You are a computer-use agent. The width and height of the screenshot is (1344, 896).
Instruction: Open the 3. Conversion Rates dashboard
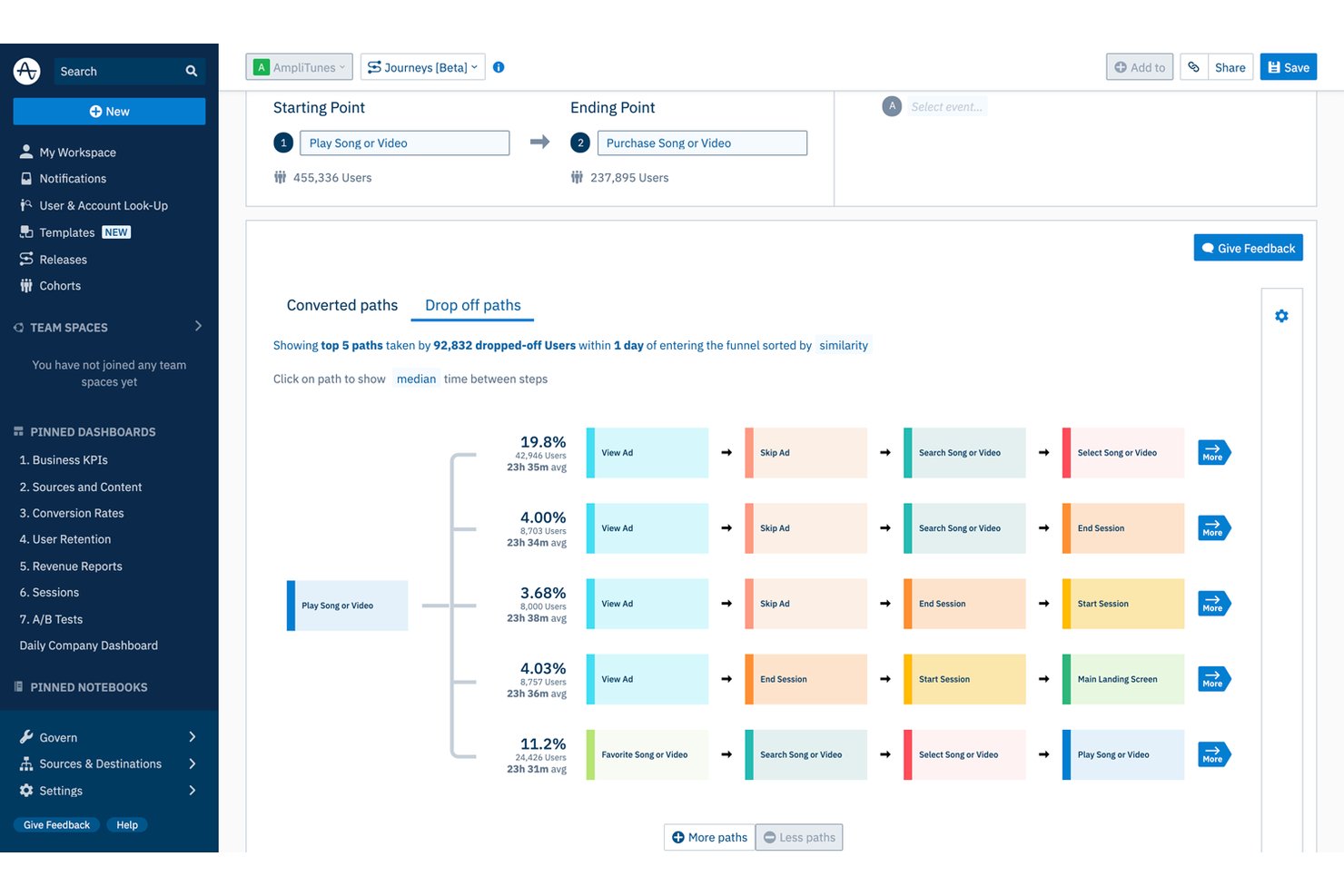(72, 514)
